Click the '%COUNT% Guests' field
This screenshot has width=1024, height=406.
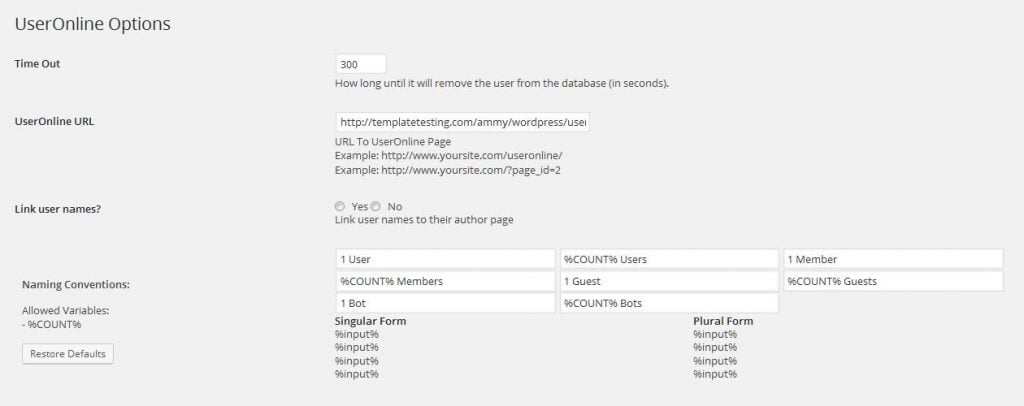pyautogui.click(x=893, y=281)
